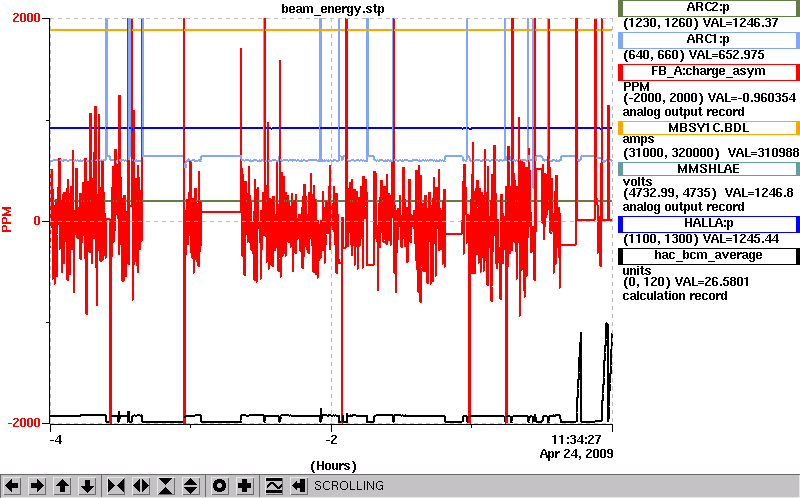Select the HALLA:p legend entry

click(709, 223)
